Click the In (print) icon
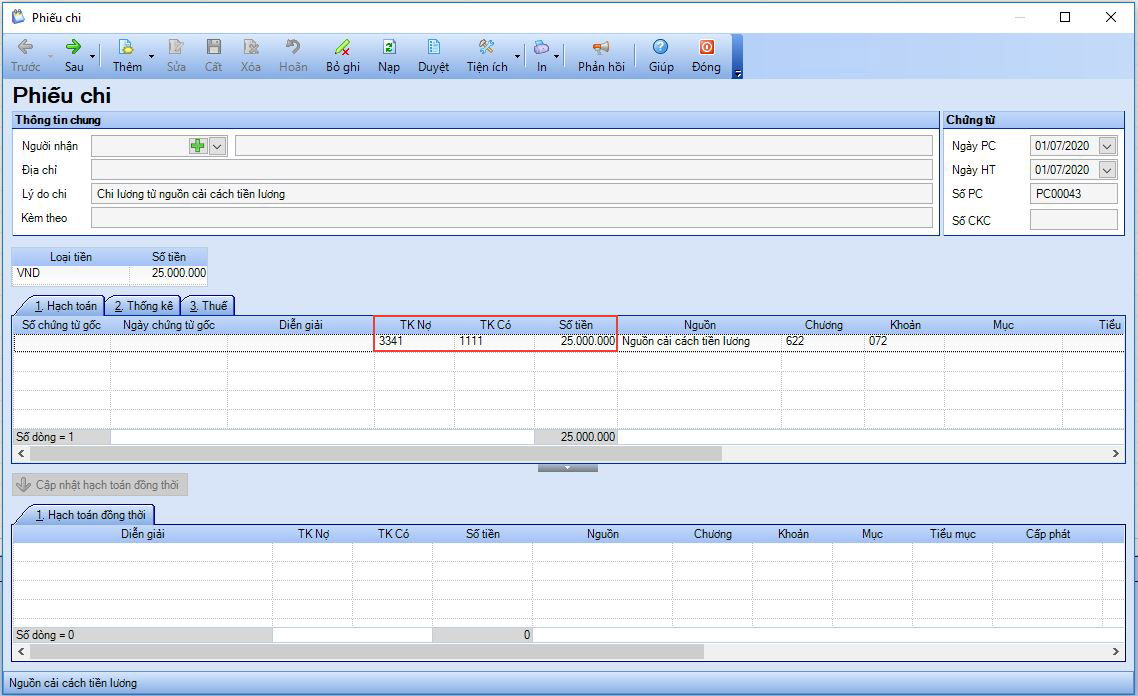 (x=541, y=47)
